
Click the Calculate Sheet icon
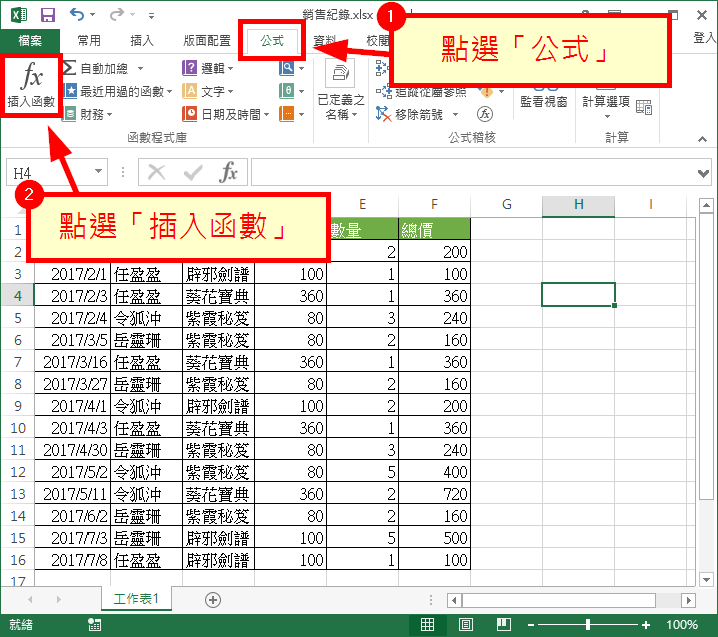644,107
